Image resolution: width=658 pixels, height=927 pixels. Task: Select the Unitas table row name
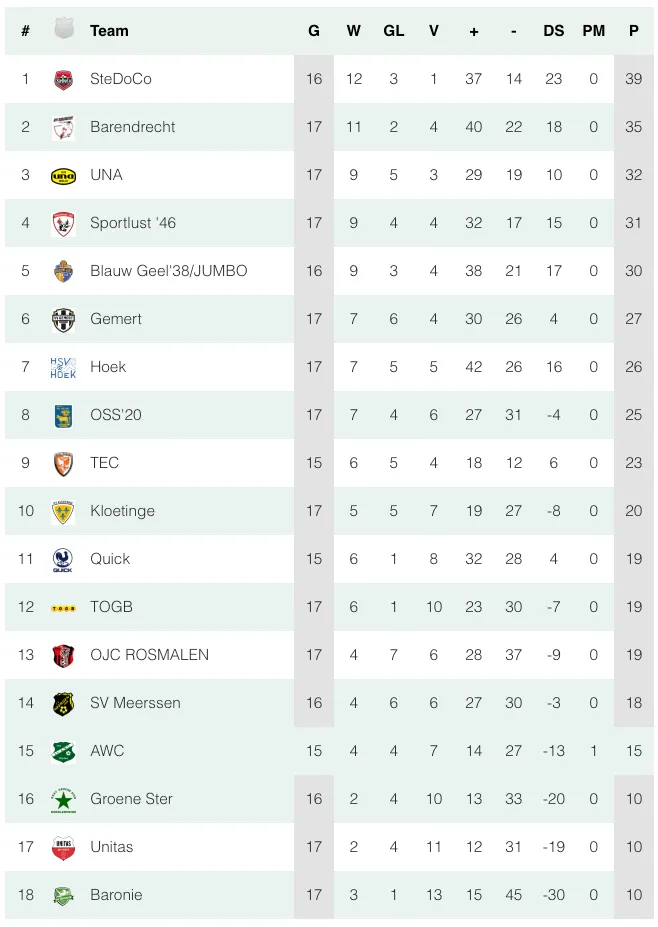tap(111, 847)
